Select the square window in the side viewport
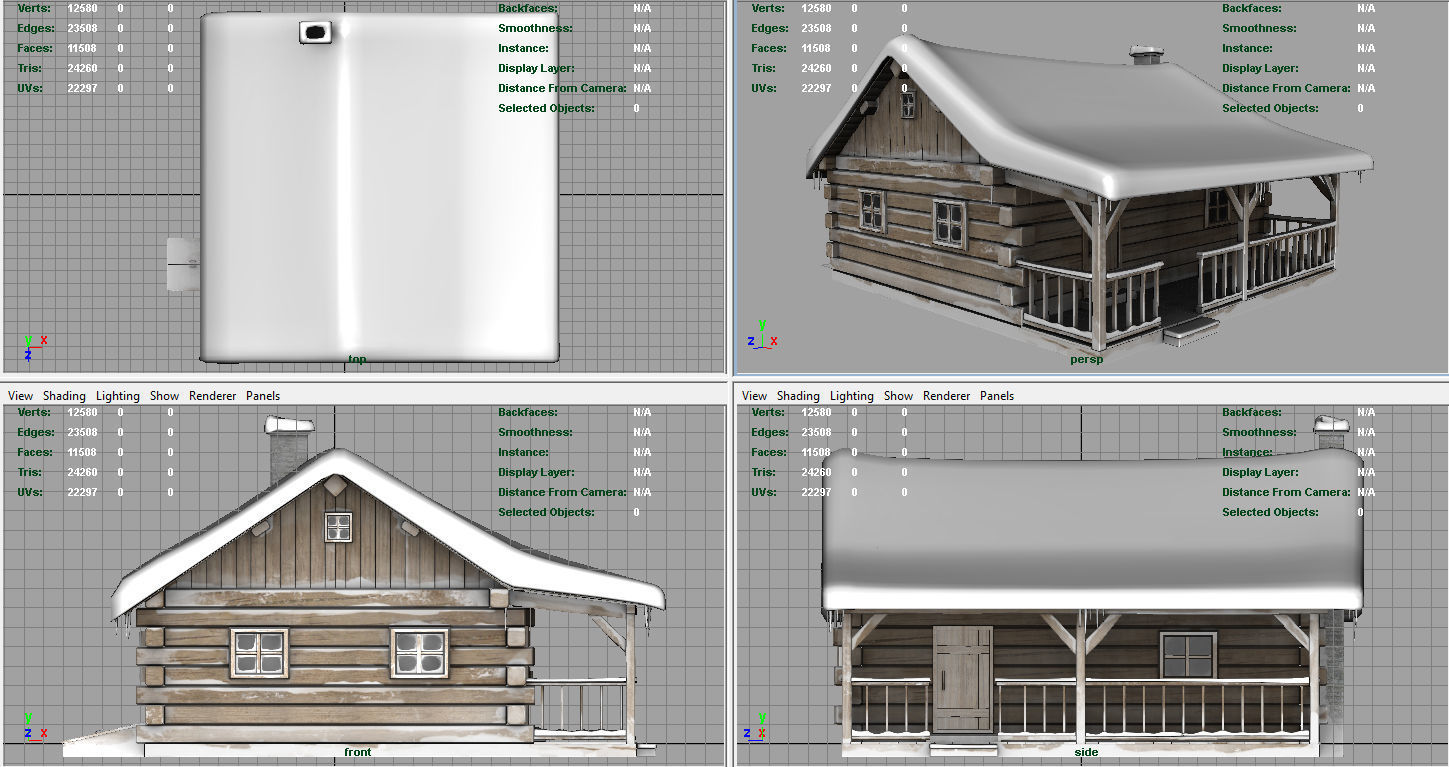The image size is (1449, 767). 1188,656
